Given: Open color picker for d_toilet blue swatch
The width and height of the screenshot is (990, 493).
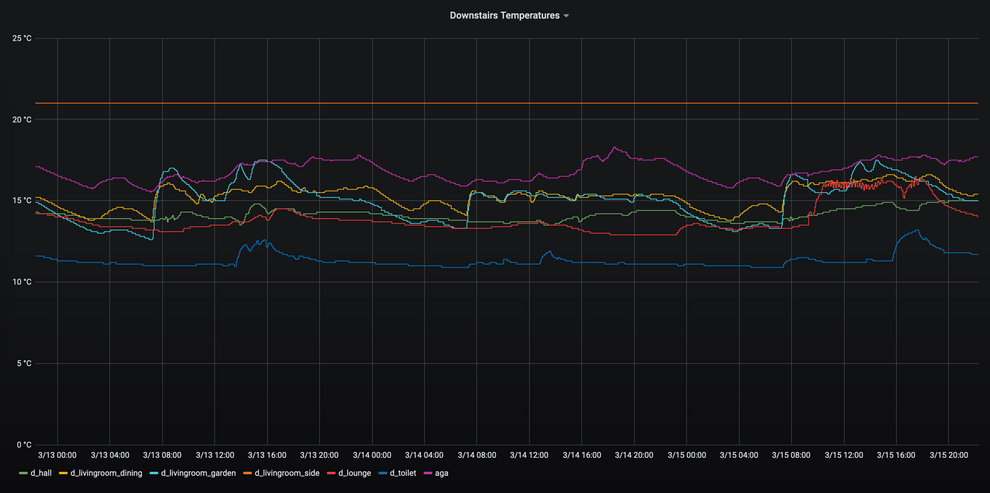Looking at the screenshot, I should click(383, 472).
